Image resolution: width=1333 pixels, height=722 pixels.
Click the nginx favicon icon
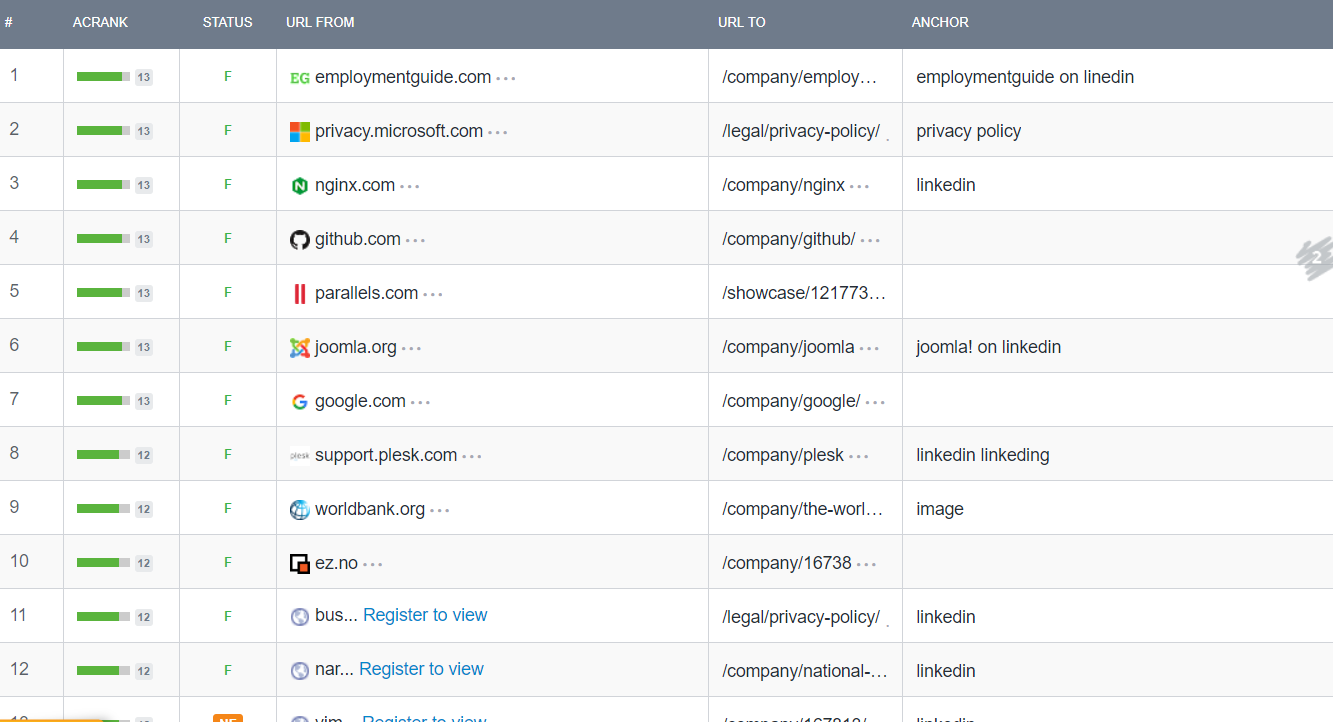[300, 185]
